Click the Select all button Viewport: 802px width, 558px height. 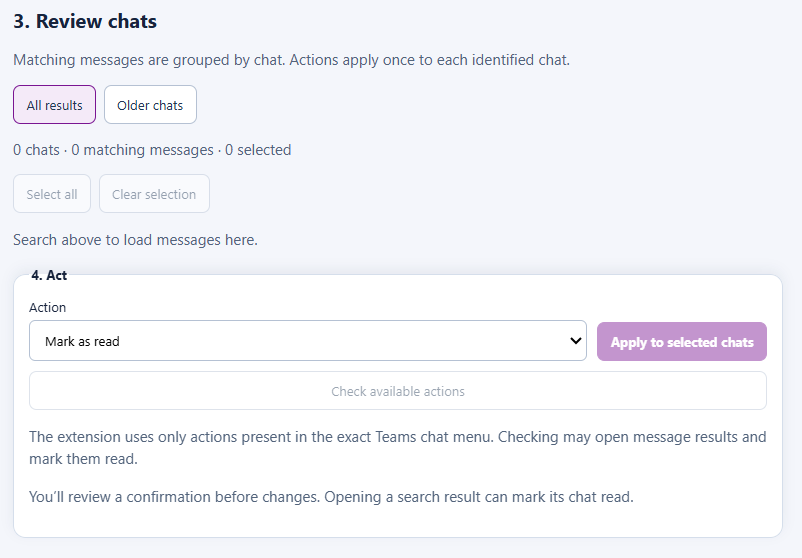coord(52,194)
